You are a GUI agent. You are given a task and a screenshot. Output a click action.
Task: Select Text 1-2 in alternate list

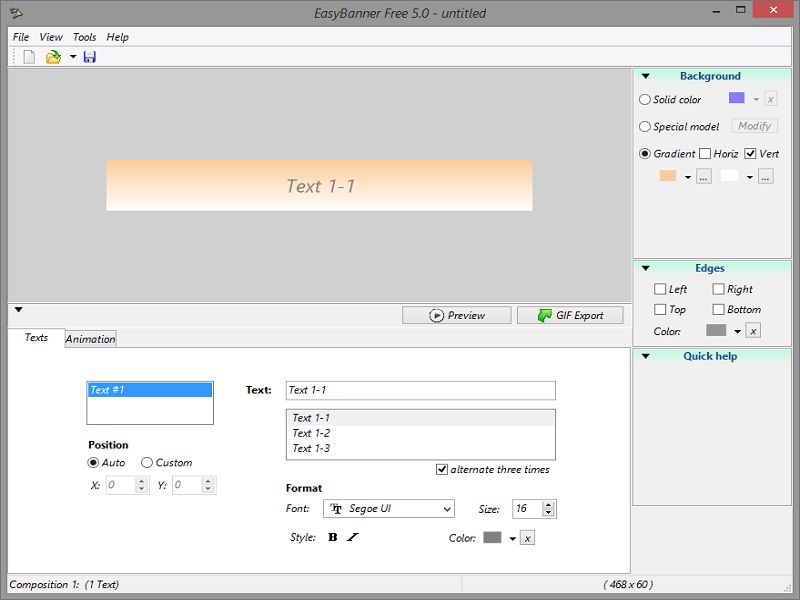(420, 433)
